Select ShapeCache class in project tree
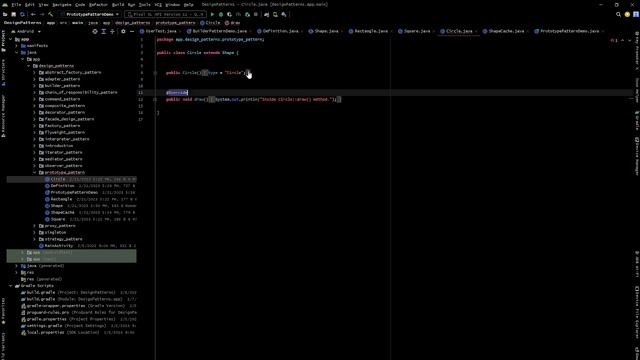The height and width of the screenshot is (360, 640). coord(62,212)
